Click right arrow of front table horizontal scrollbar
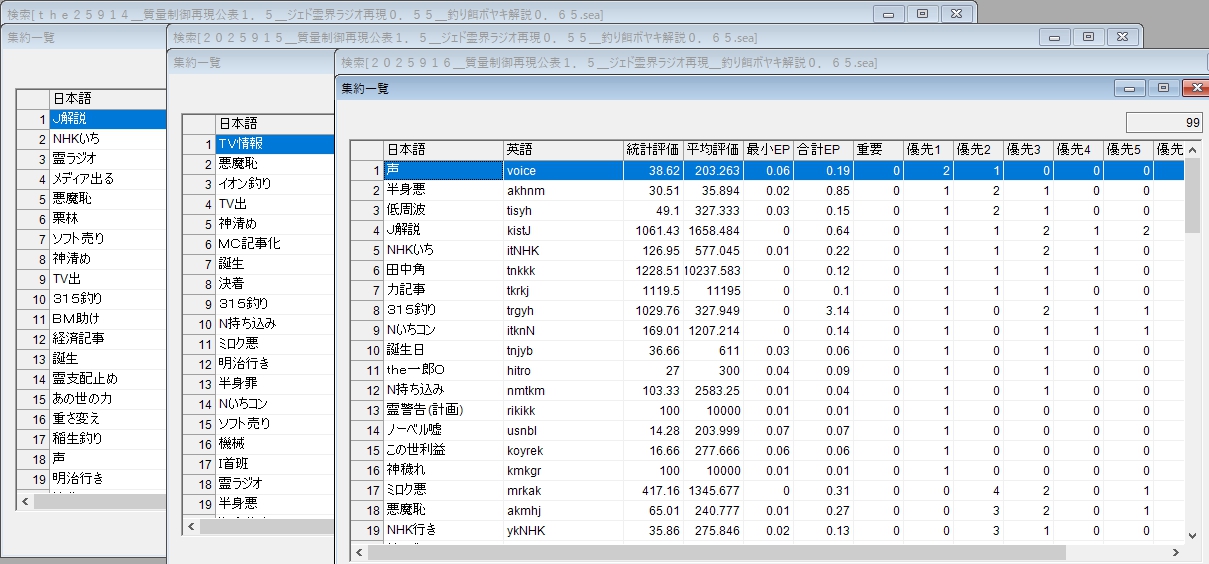This screenshot has height=564, width=1209. point(1177,552)
